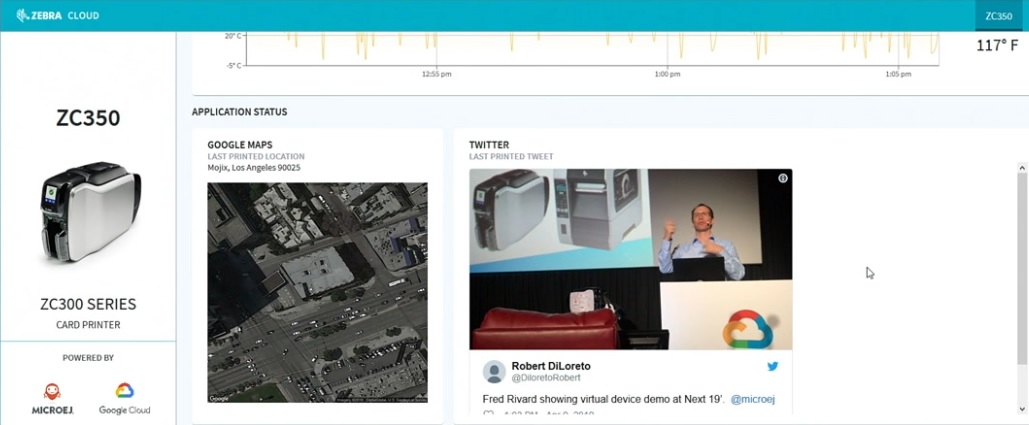Click the 'LAST PRINTED LOCATION' label
1029x425 pixels.
[256, 157]
